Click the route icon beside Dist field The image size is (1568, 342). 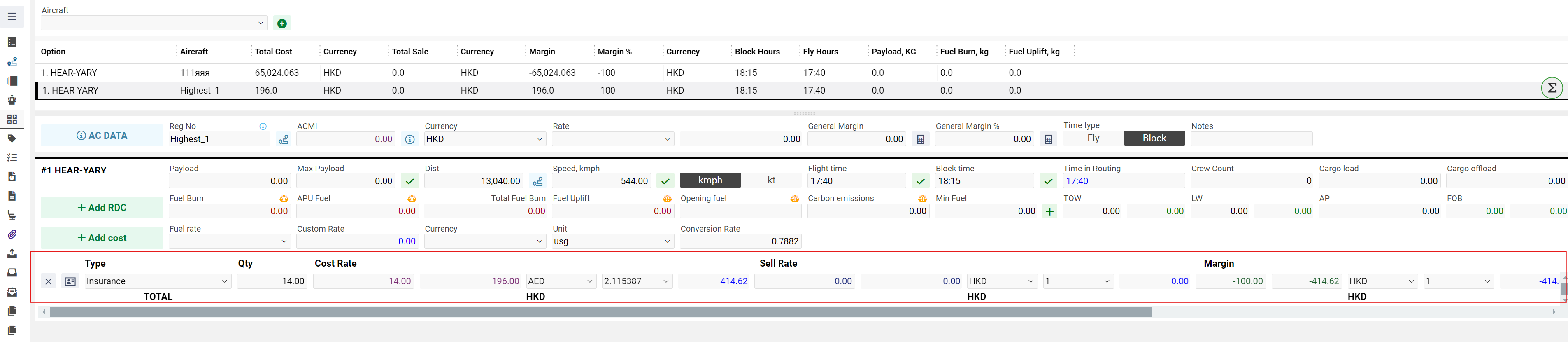pos(537,182)
